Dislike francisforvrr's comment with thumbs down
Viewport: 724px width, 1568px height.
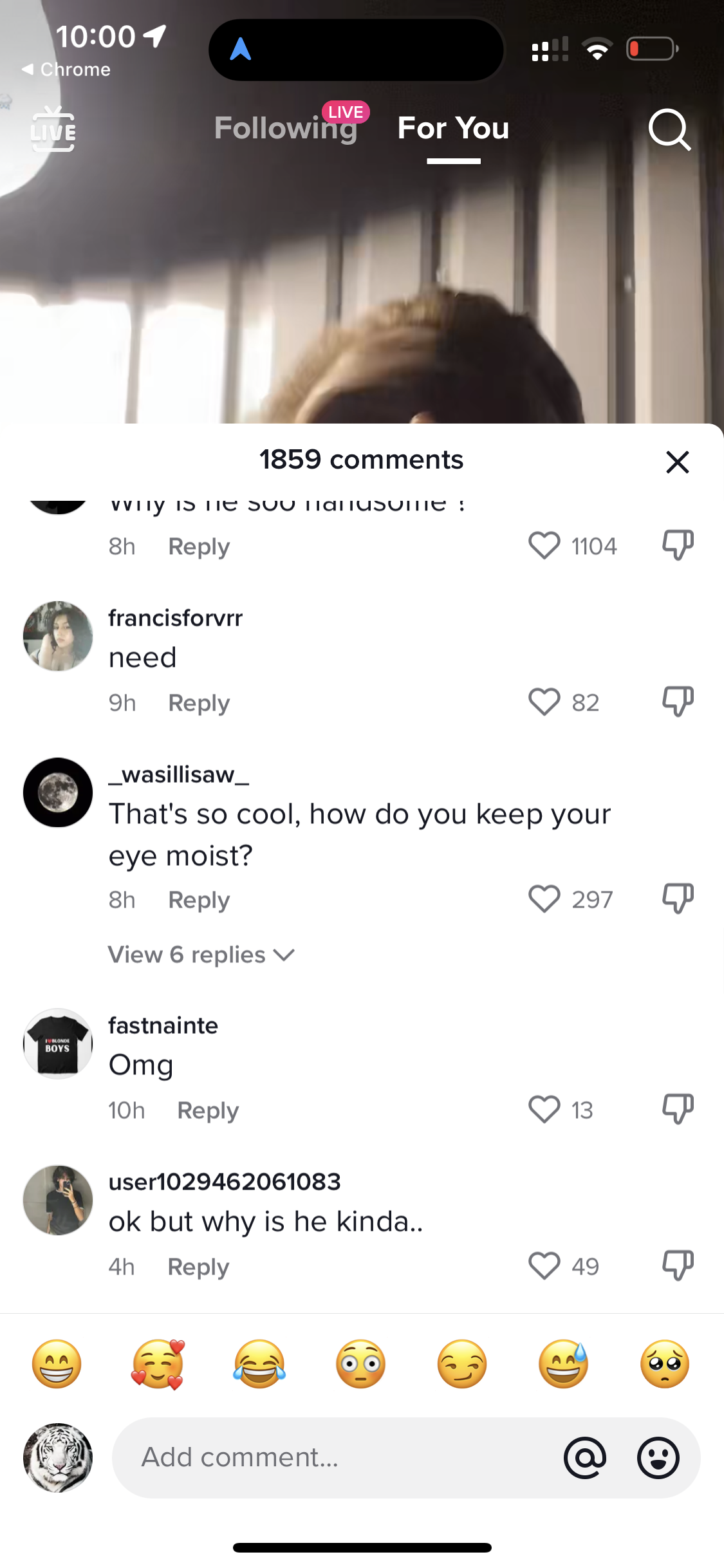678,702
